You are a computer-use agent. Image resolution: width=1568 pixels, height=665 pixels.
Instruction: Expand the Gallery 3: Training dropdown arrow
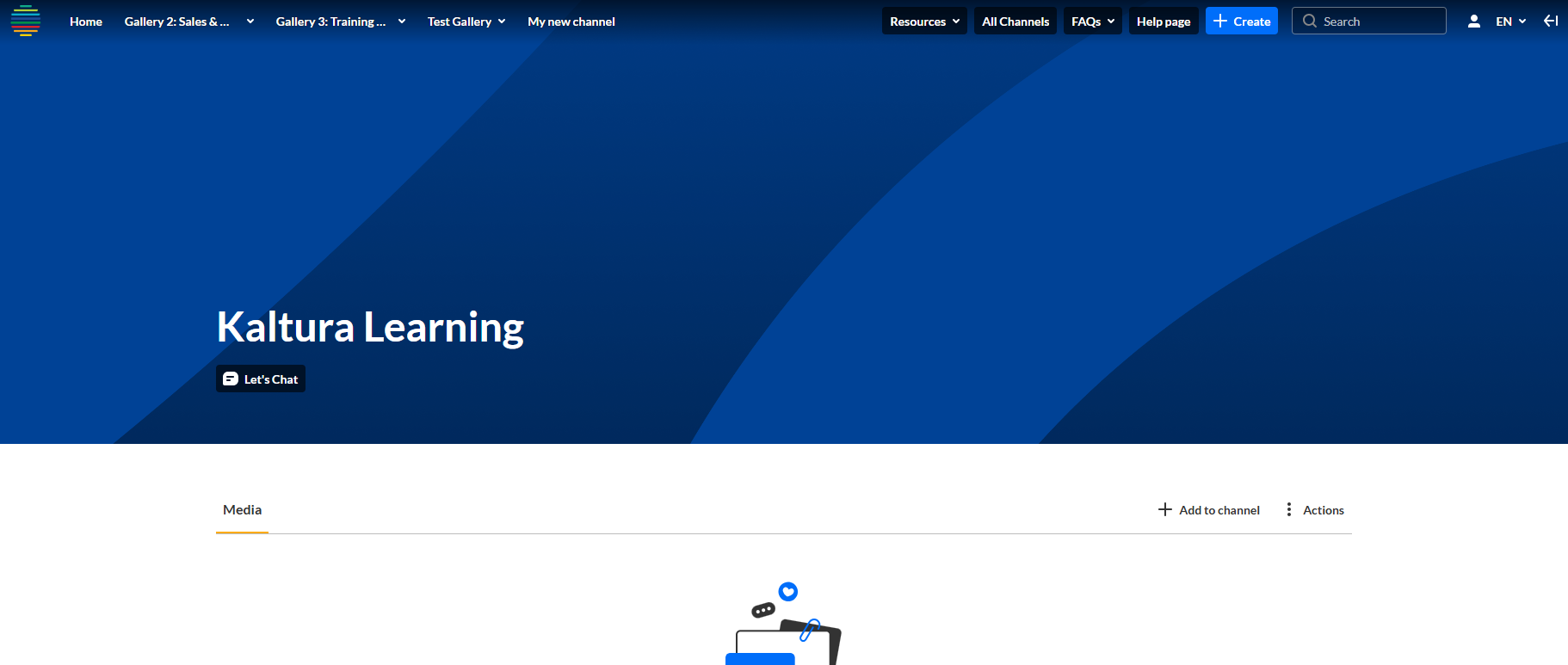tap(402, 22)
